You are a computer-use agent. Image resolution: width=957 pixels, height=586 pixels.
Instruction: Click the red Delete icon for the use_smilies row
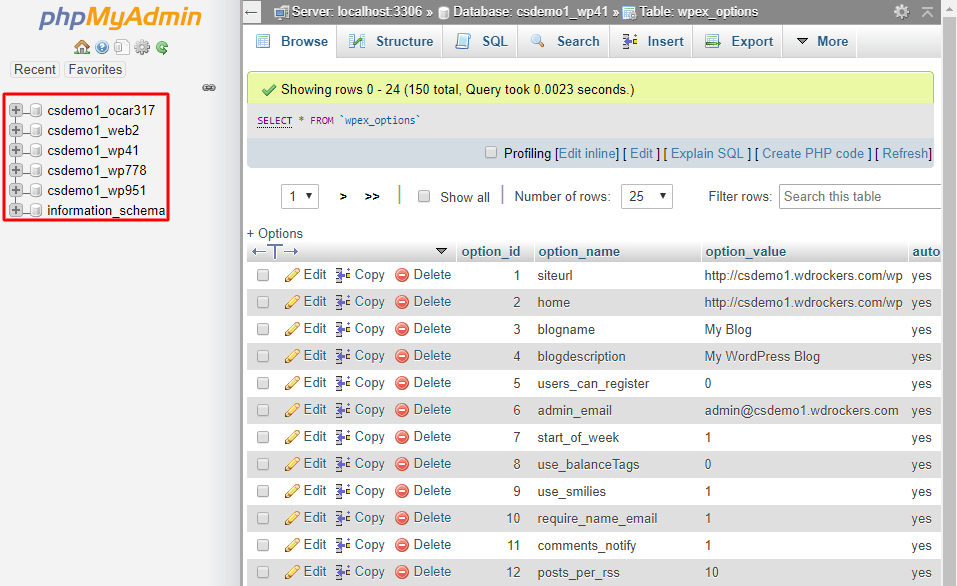coord(402,491)
